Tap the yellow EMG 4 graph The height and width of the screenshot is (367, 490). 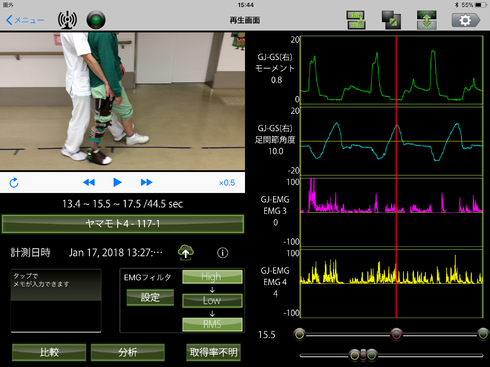[392, 283]
